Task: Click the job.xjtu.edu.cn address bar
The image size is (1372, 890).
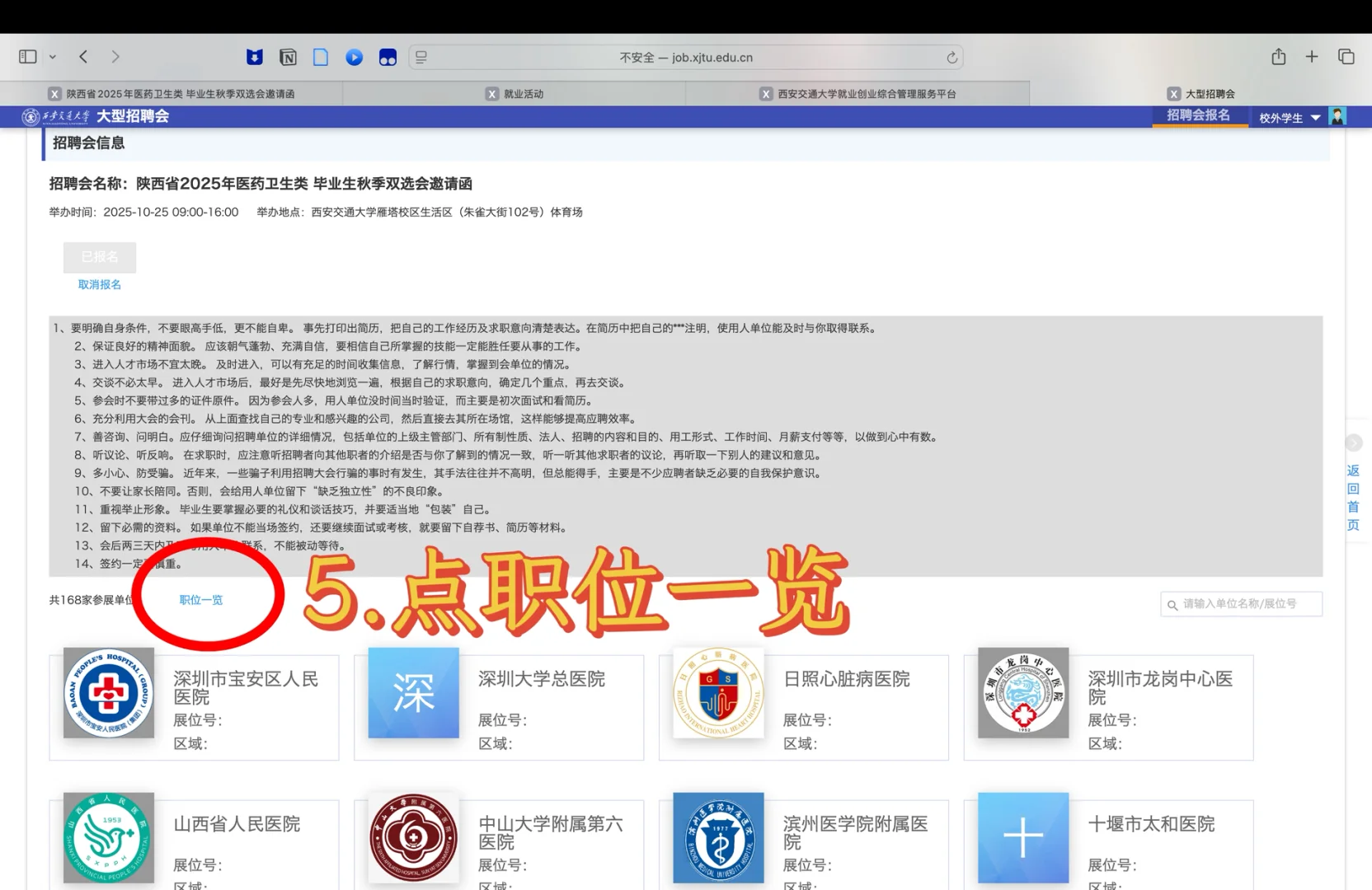Action: click(686, 57)
